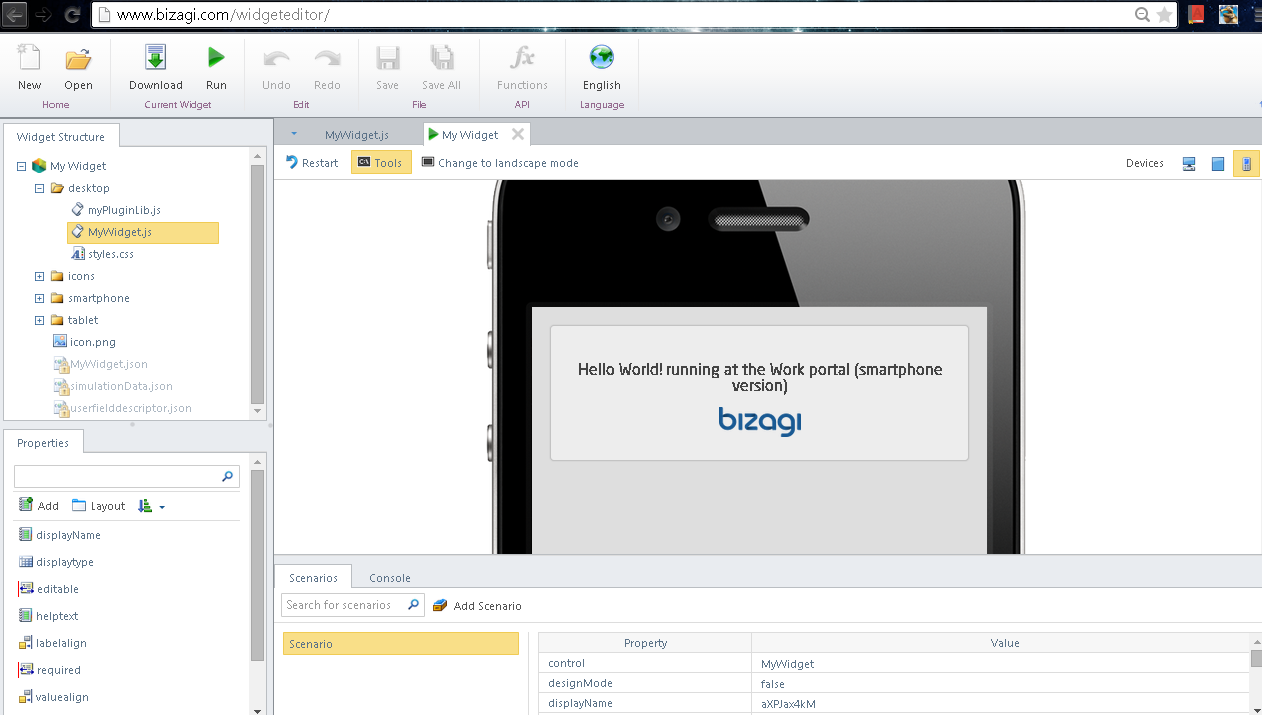Select the tablet device icon
The height and width of the screenshot is (715, 1262).
[1217, 164]
